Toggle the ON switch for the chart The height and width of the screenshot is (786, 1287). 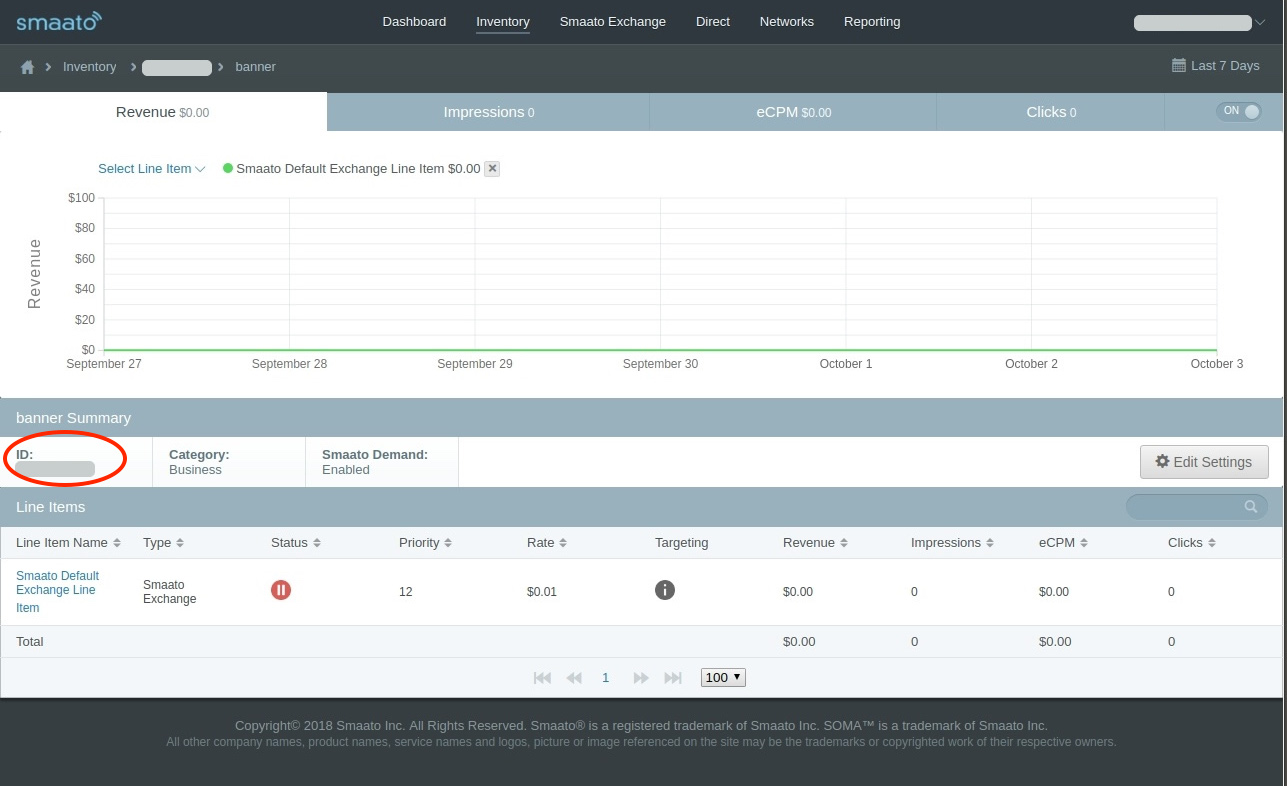click(x=1238, y=112)
